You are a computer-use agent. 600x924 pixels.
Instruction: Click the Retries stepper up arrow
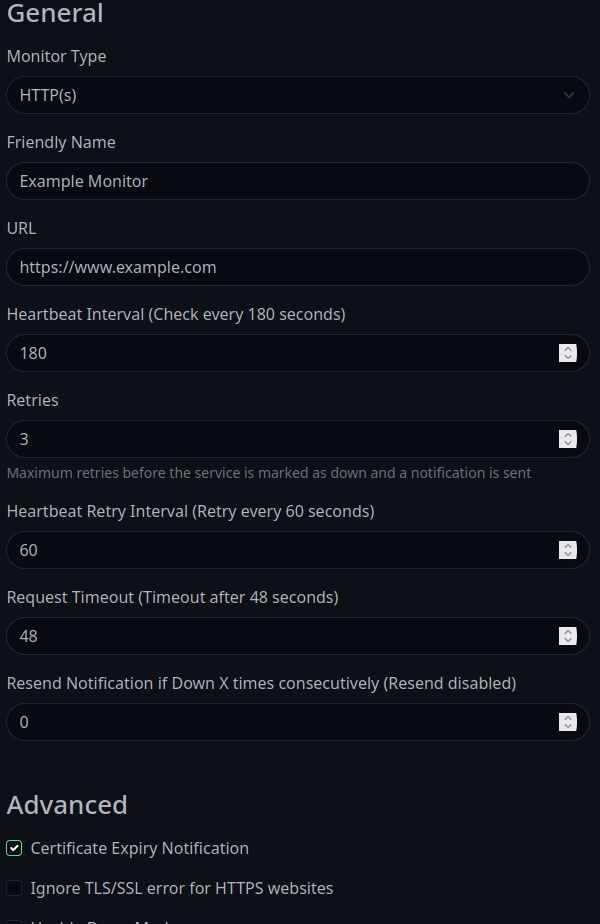click(x=568, y=434)
